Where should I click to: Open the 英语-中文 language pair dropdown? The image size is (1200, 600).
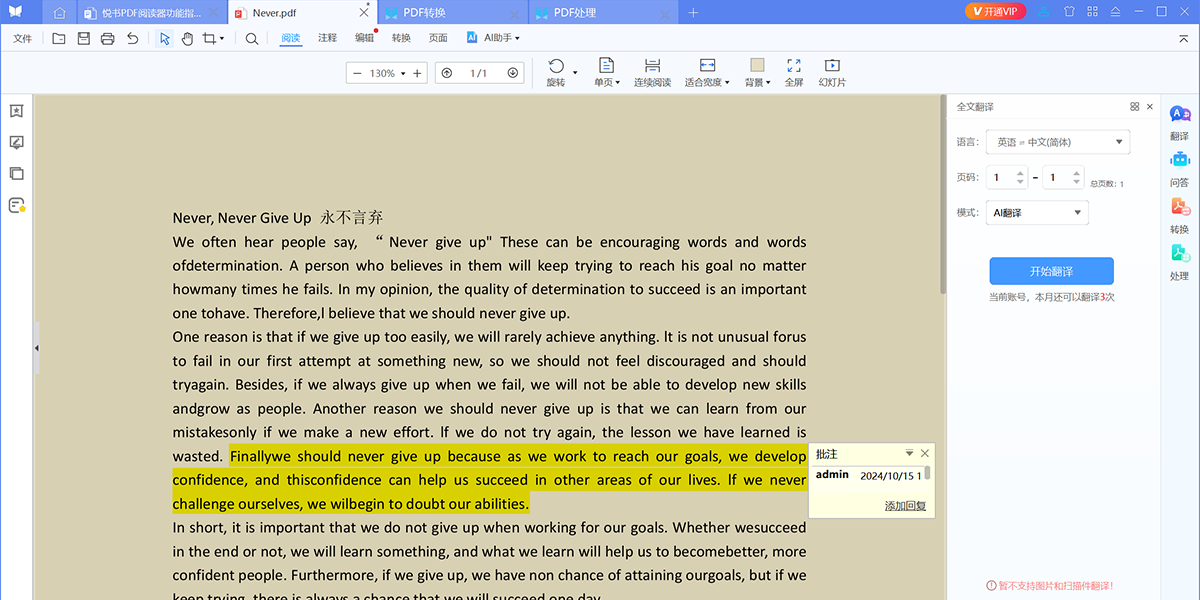pos(1057,141)
